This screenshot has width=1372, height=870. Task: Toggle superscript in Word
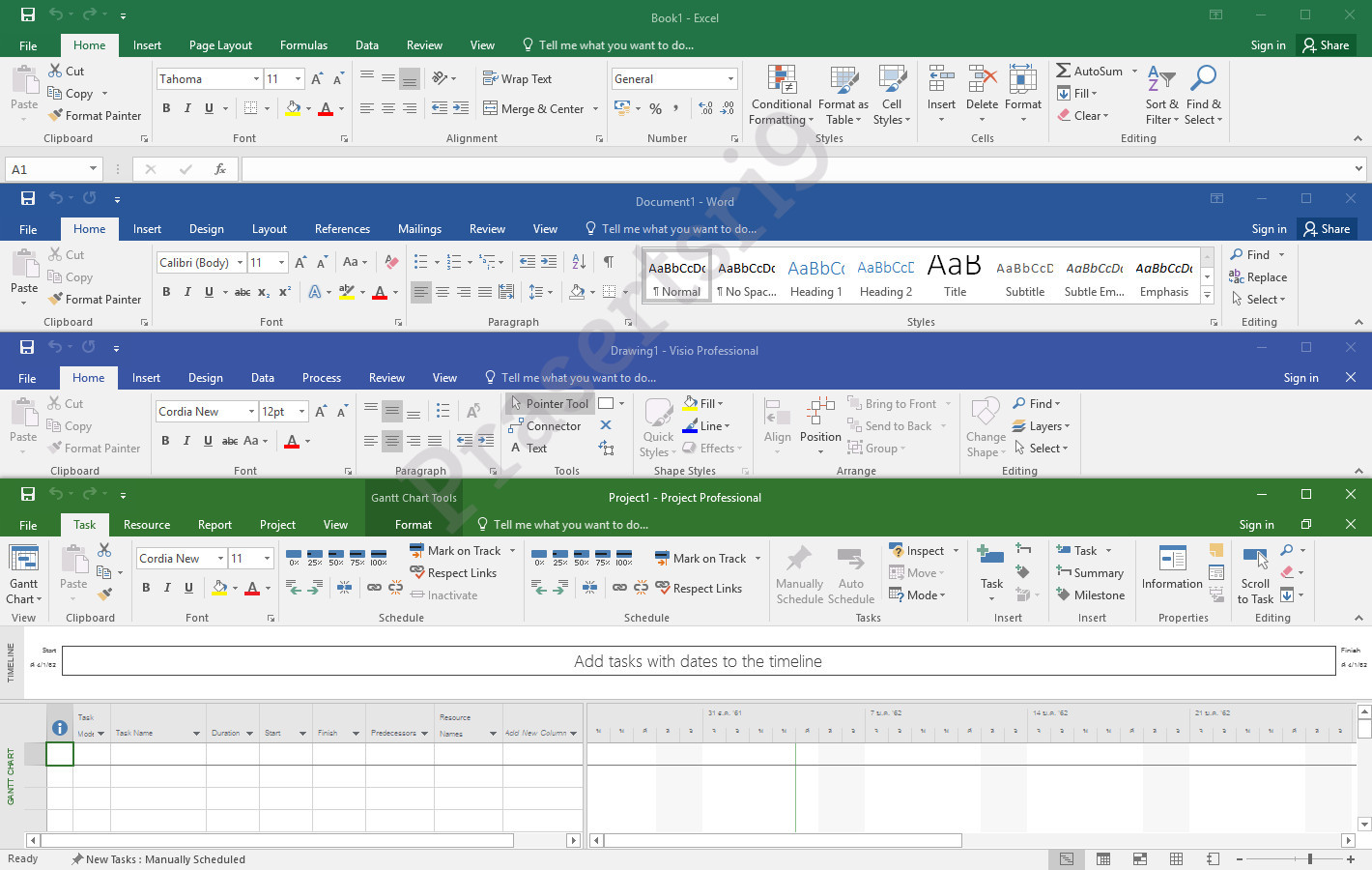coord(285,292)
